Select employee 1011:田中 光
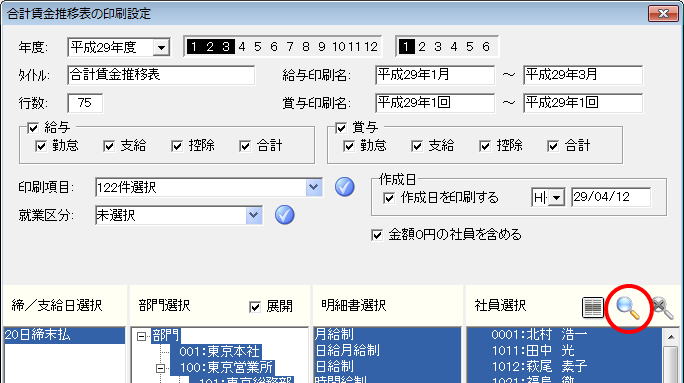The image size is (684, 383). pos(564,350)
